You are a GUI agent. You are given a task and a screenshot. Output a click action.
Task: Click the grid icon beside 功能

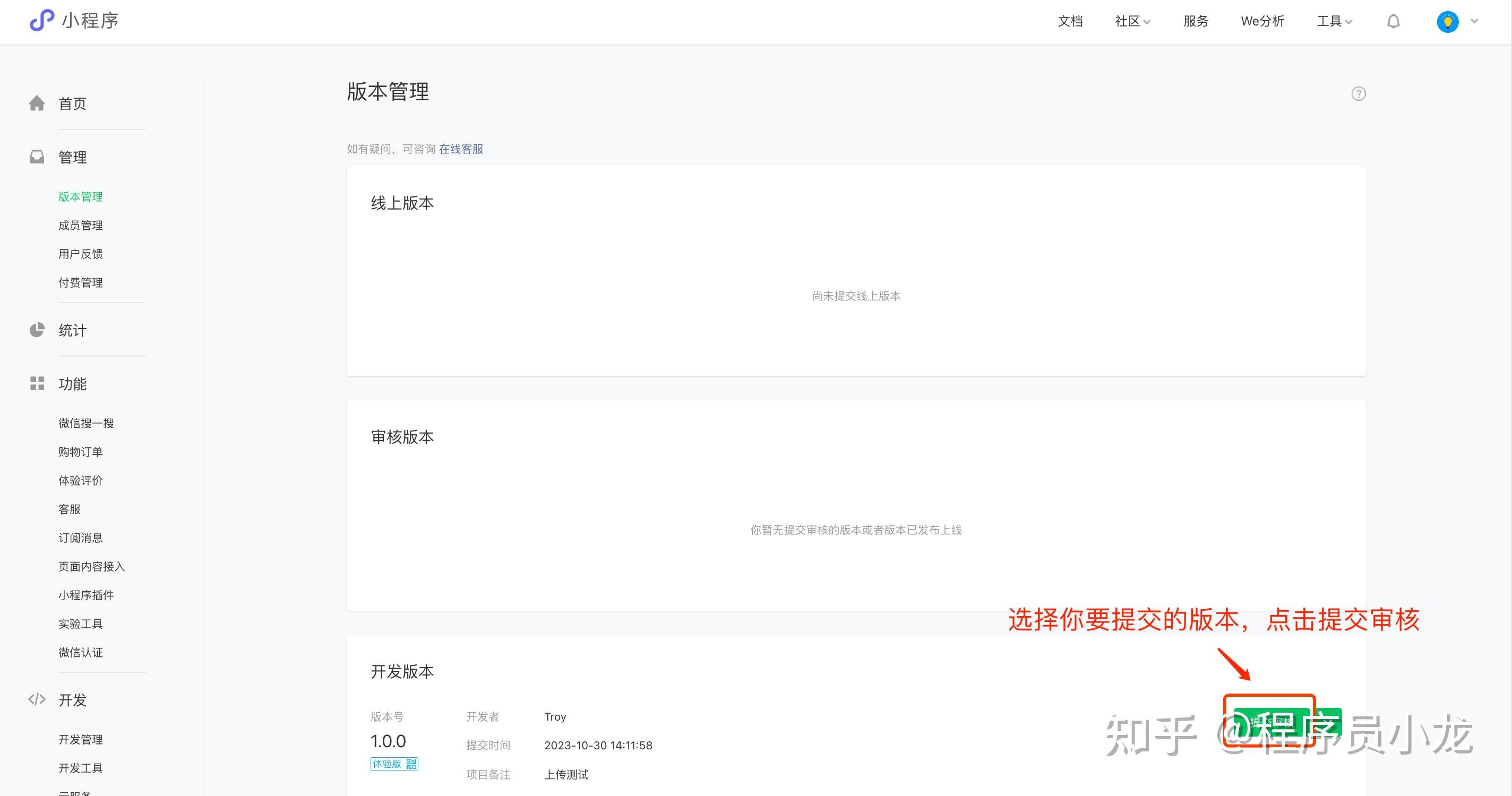point(37,384)
